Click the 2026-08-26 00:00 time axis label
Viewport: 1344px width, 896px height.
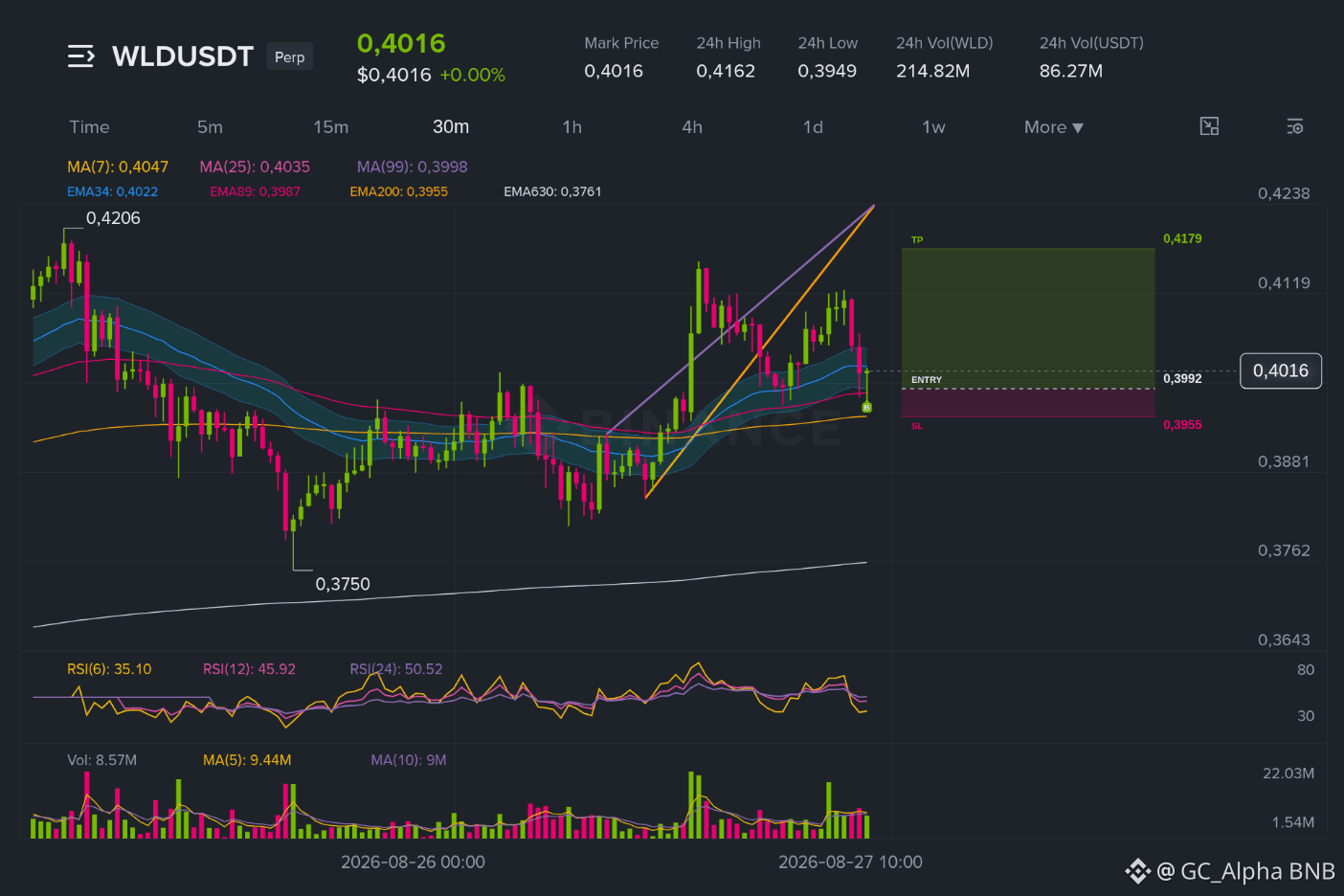click(x=413, y=862)
